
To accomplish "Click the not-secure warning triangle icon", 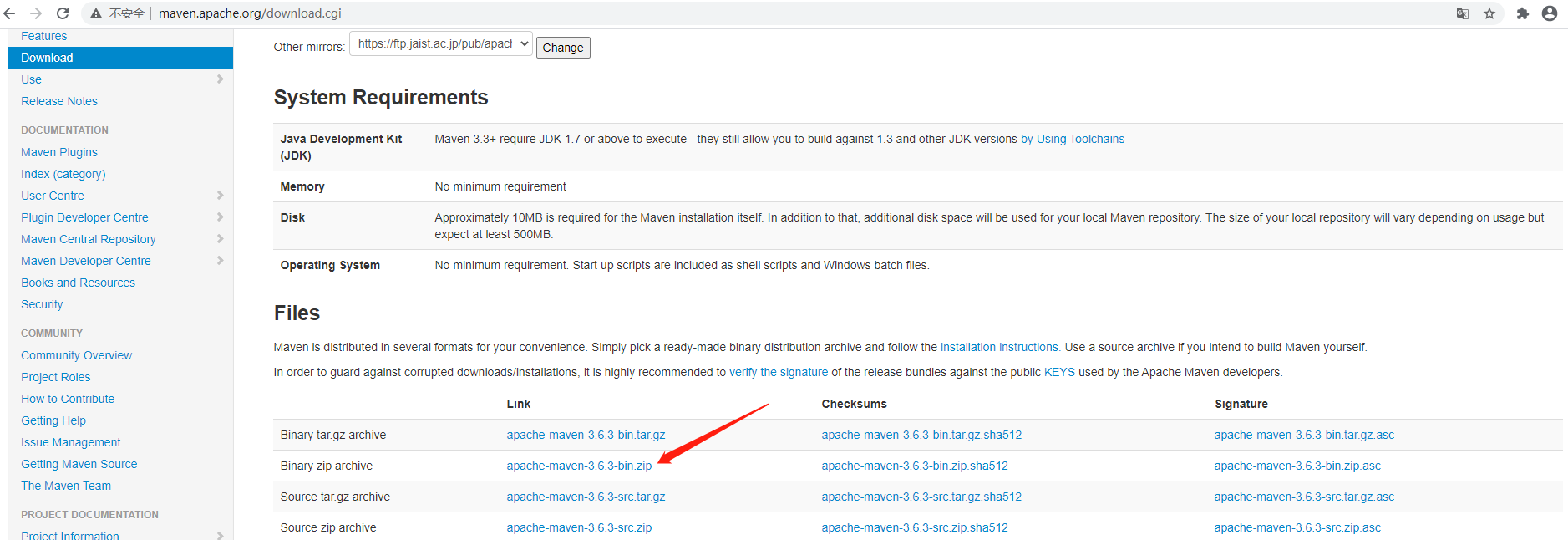I will click(96, 13).
